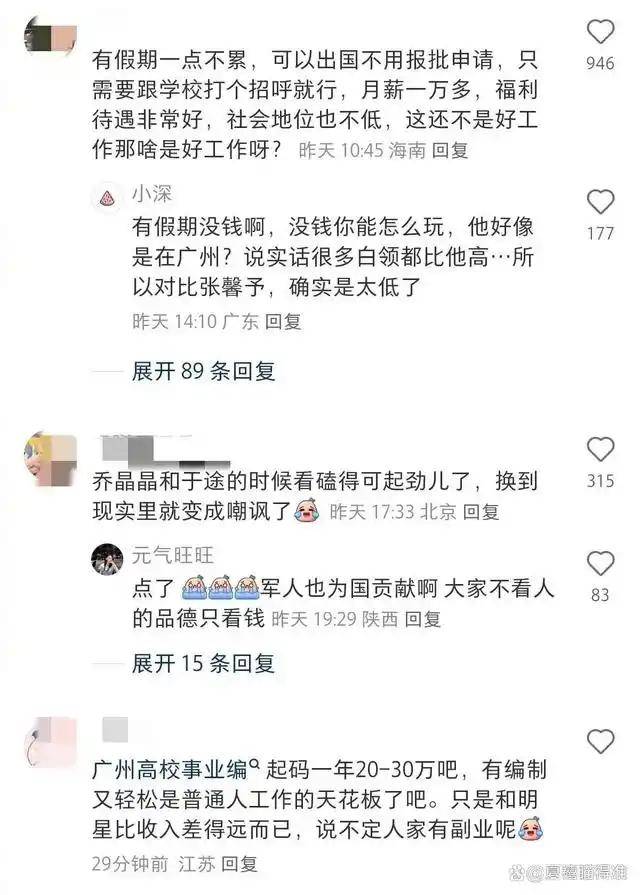Tap heart on comment with 315 likes
The height and width of the screenshot is (895, 640).
tap(600, 449)
